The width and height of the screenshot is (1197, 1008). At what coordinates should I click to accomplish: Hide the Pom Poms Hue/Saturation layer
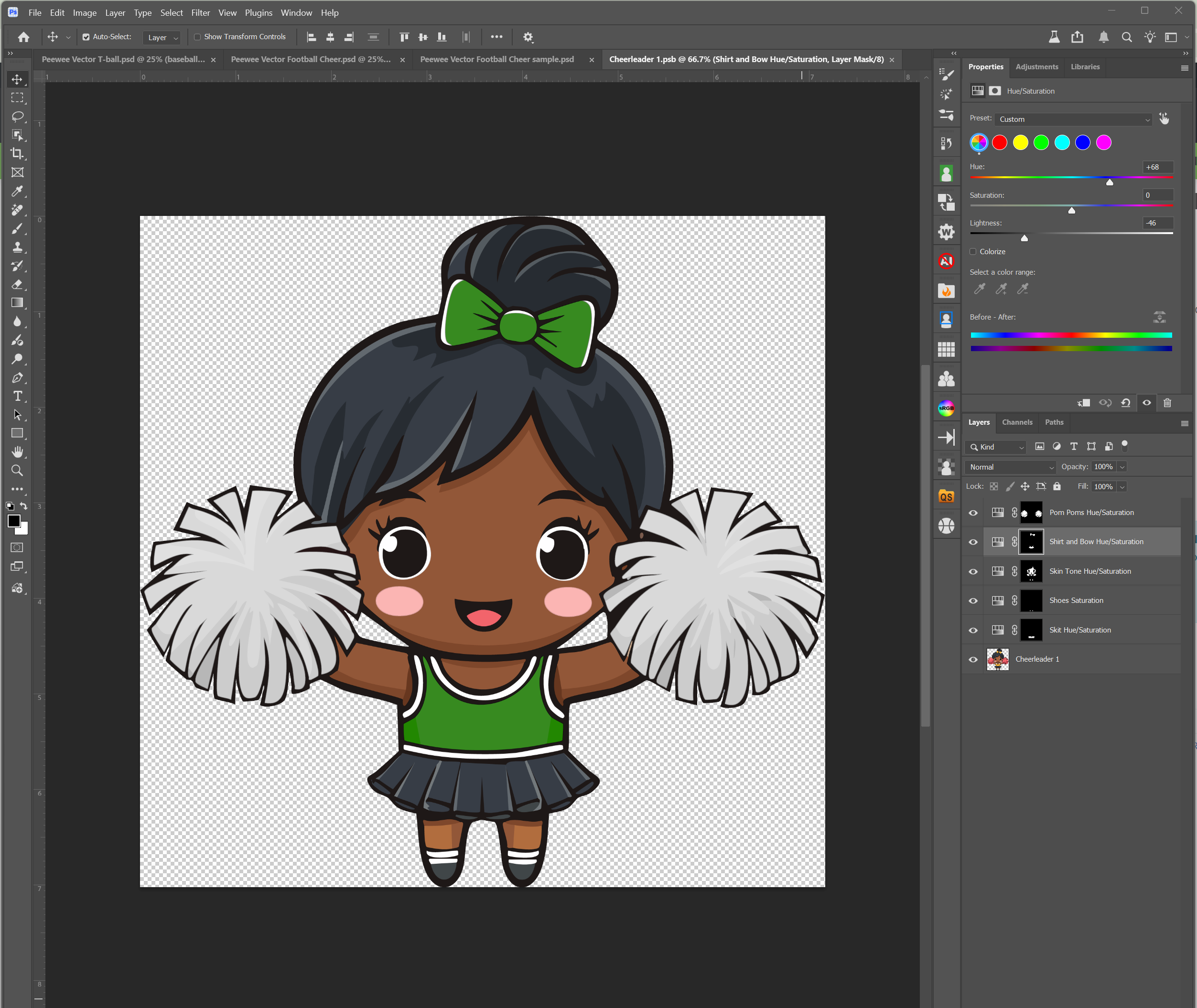973,513
